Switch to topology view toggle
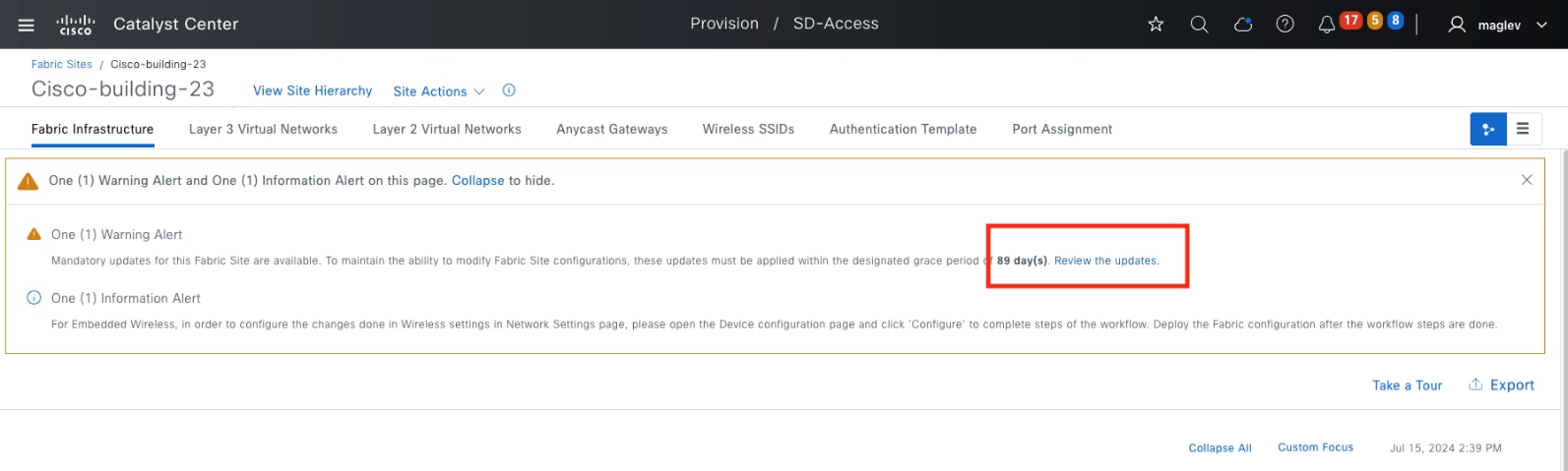Viewport: 1568px width, 471px height. pos(1488,129)
